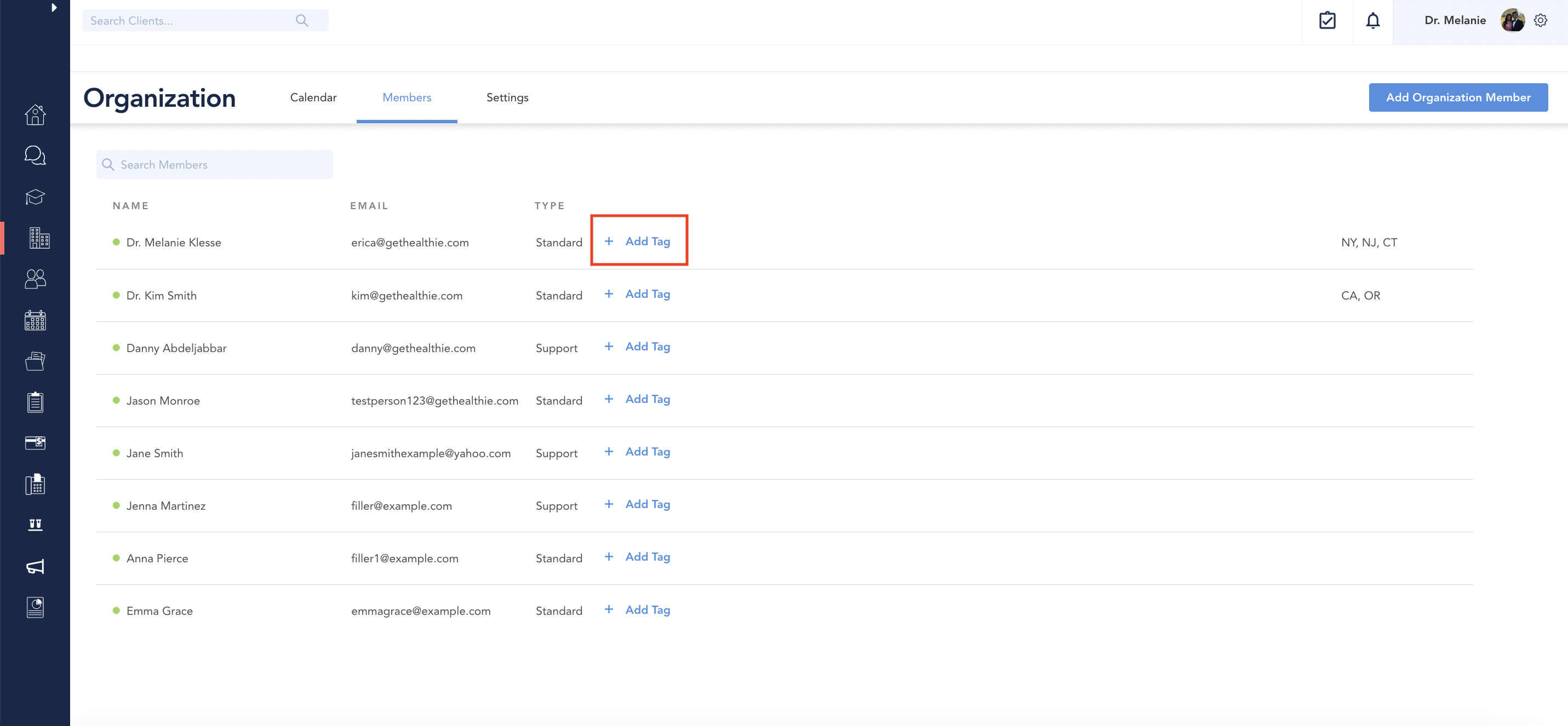Add a tag for Dr. Kim Smith
Viewport: 1568px width, 726px height.
[x=638, y=294]
